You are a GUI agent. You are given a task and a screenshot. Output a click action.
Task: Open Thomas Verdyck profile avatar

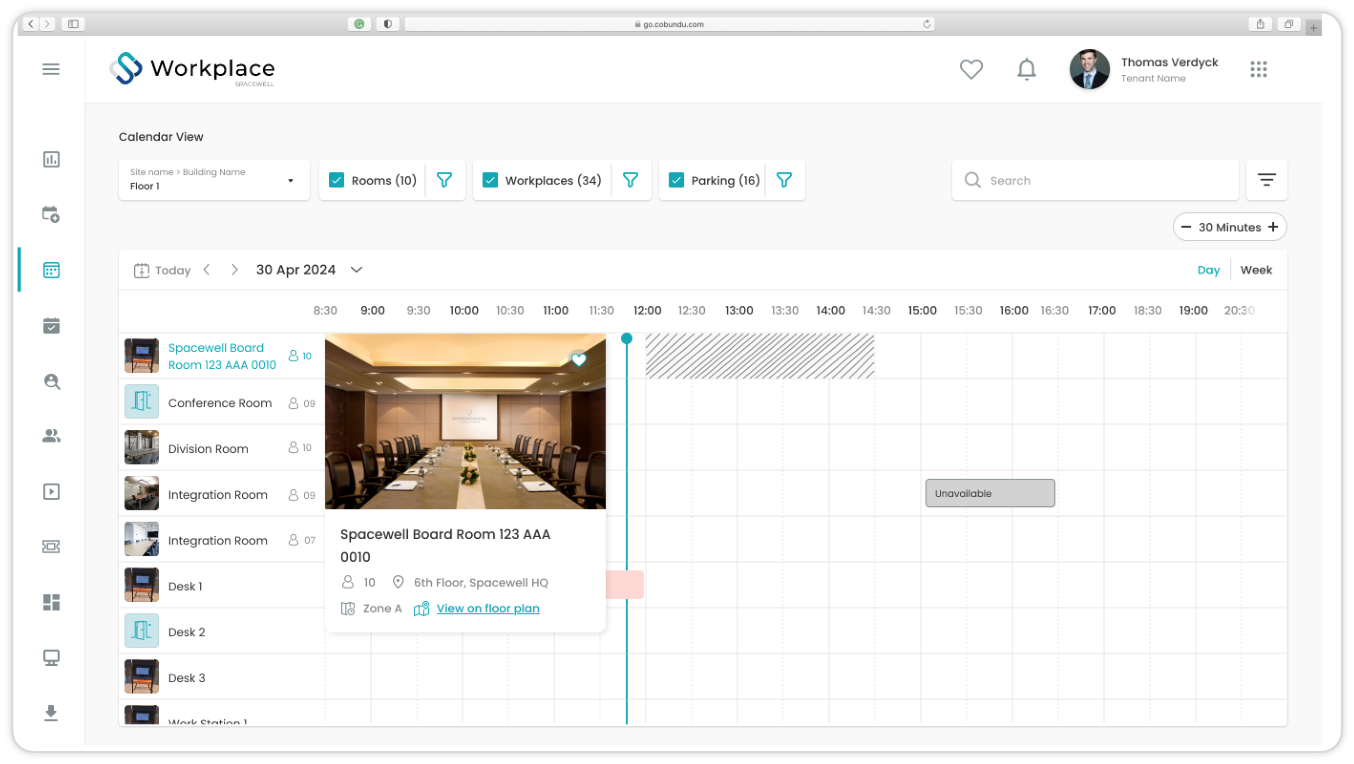pyautogui.click(x=1090, y=69)
